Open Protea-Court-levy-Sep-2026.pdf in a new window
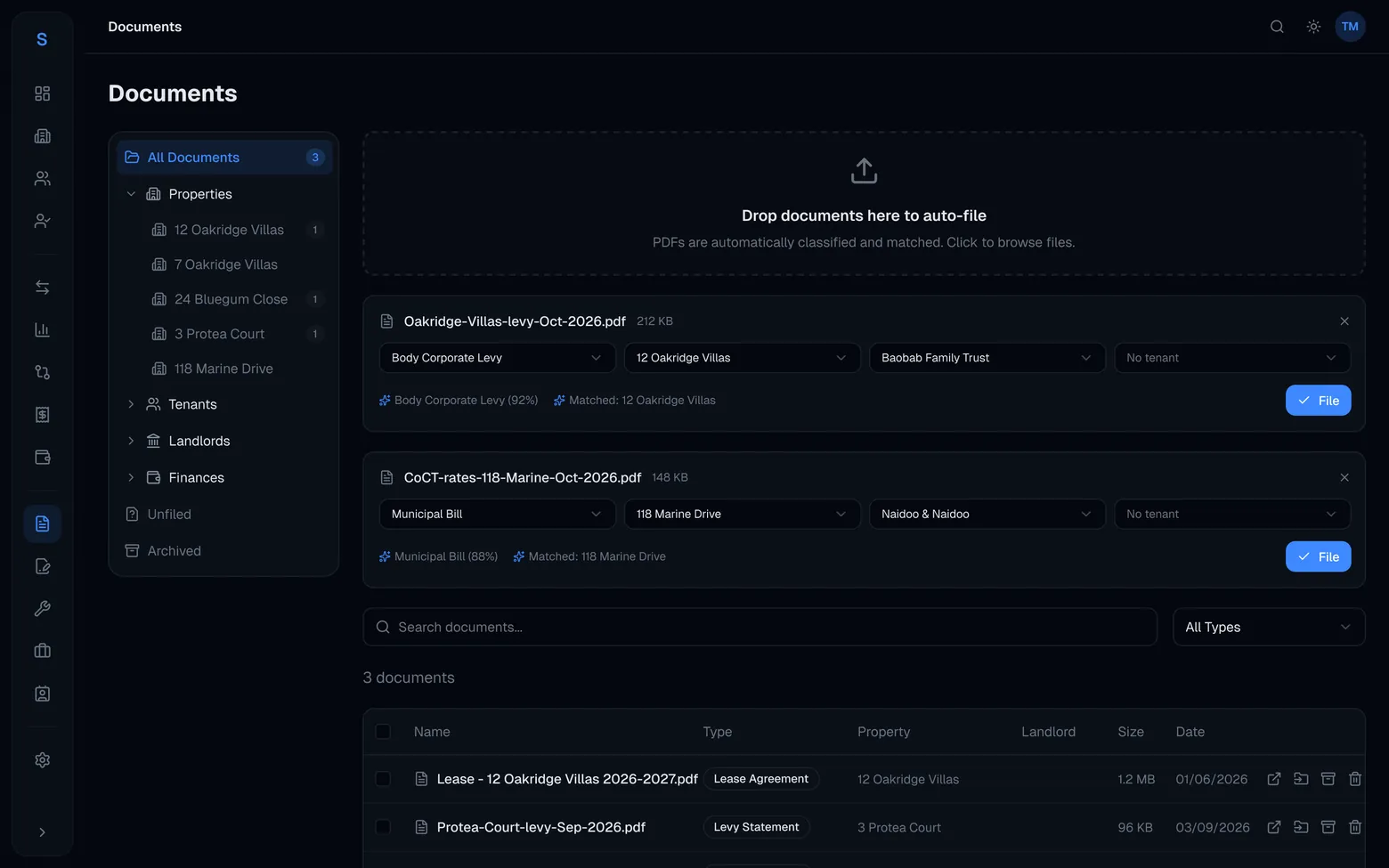 tap(1274, 827)
